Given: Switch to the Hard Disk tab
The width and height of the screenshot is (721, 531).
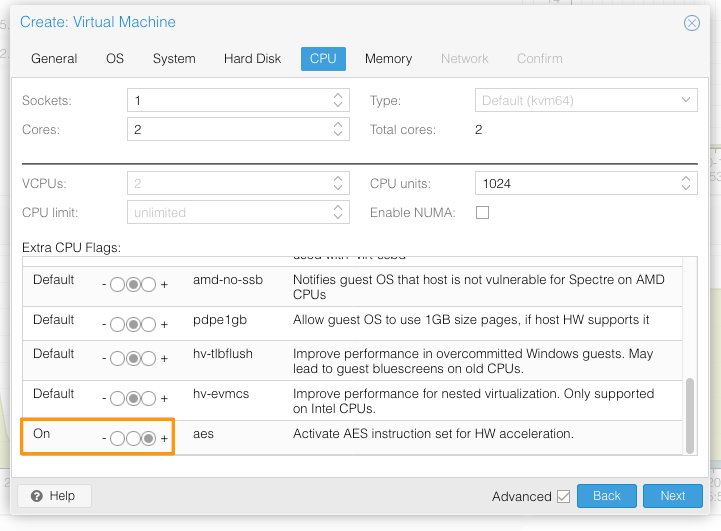Looking at the screenshot, I should [x=252, y=59].
